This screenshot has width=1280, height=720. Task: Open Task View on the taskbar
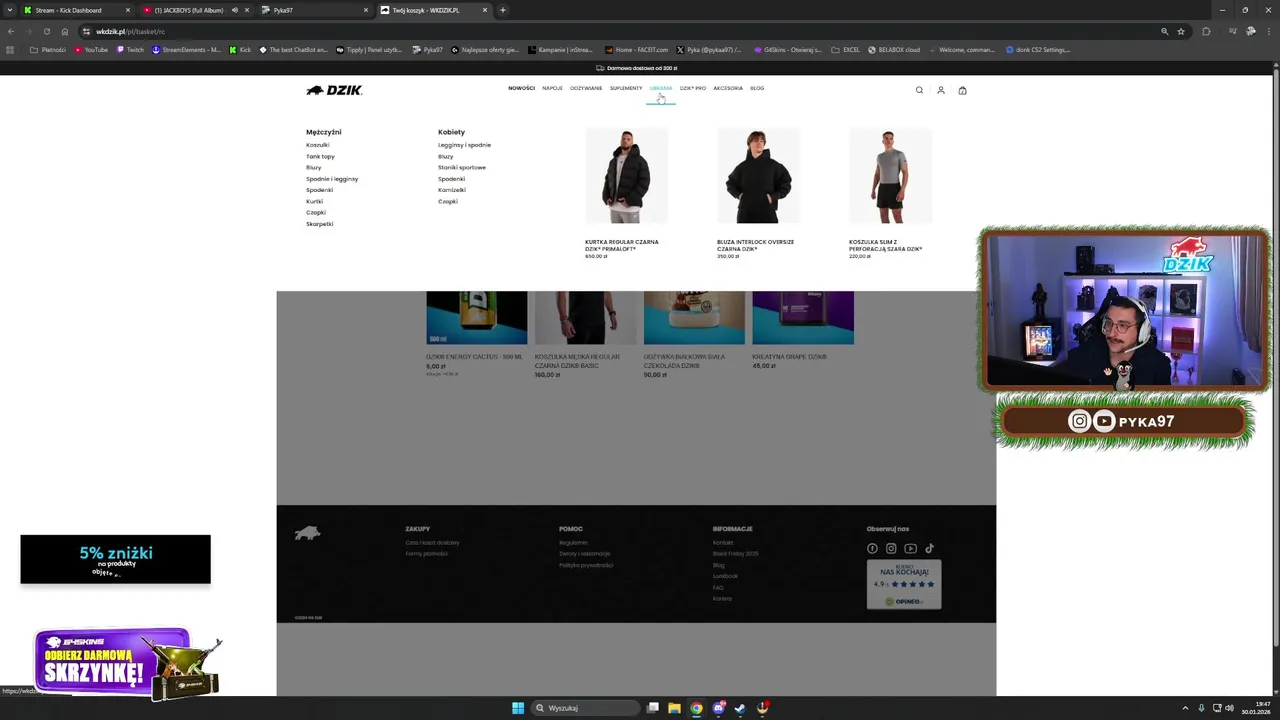653,708
